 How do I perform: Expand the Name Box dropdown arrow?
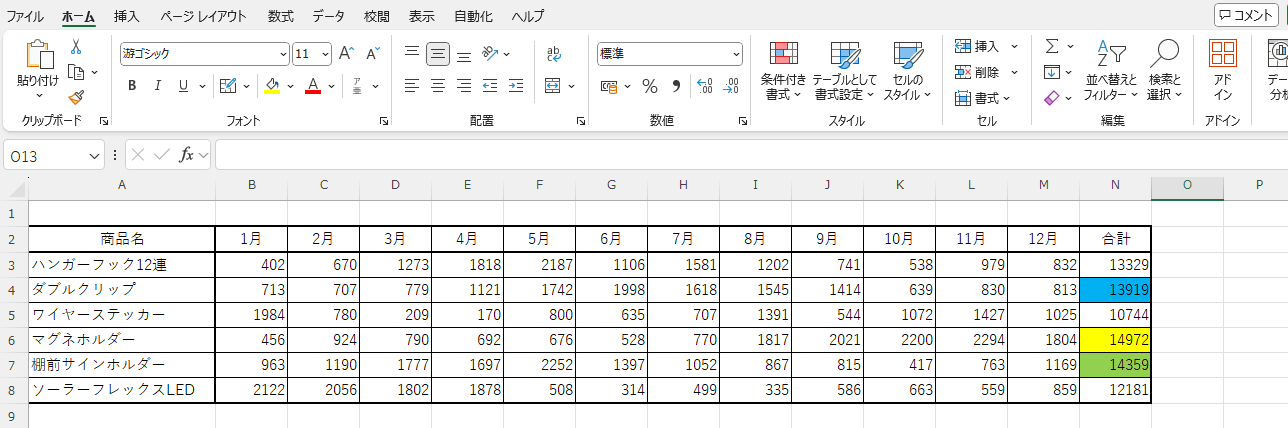(95, 155)
